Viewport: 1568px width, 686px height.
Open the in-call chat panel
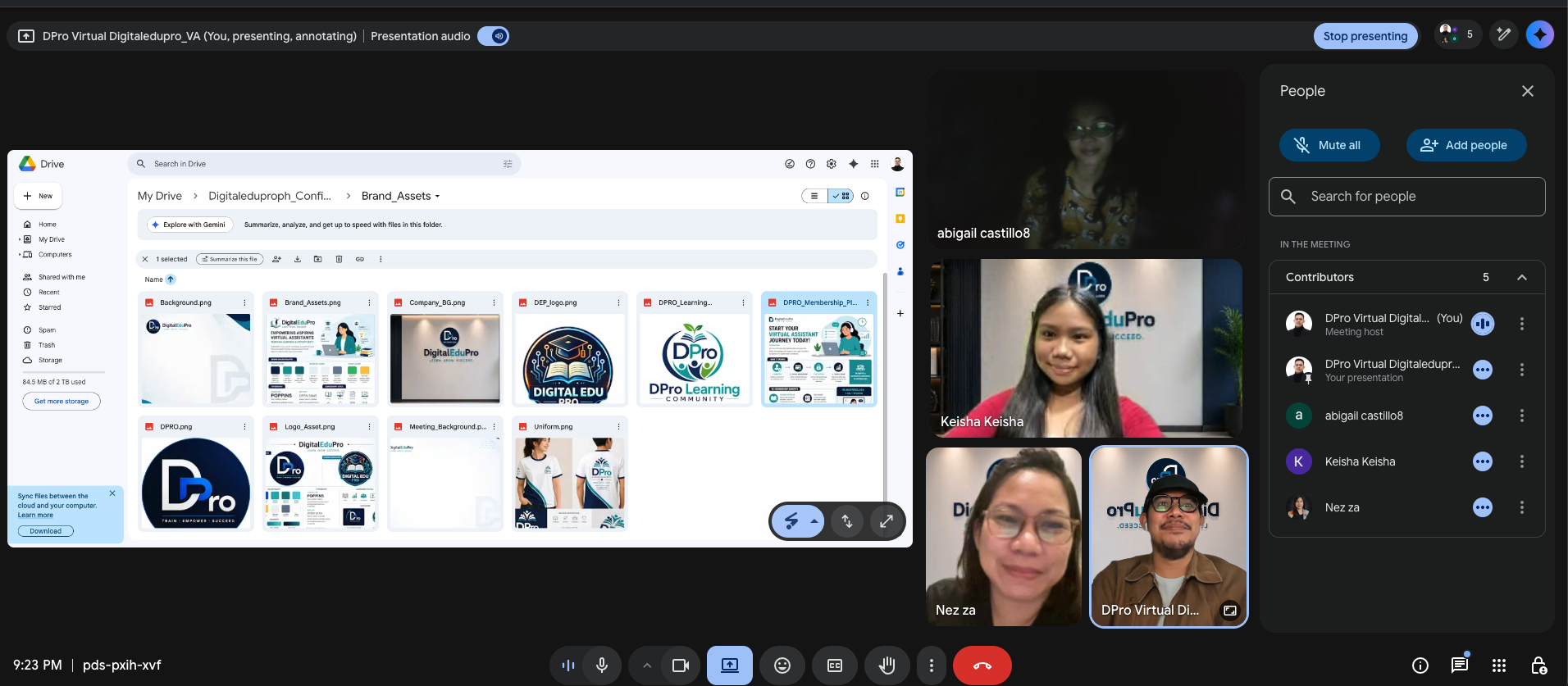[x=1460, y=666]
